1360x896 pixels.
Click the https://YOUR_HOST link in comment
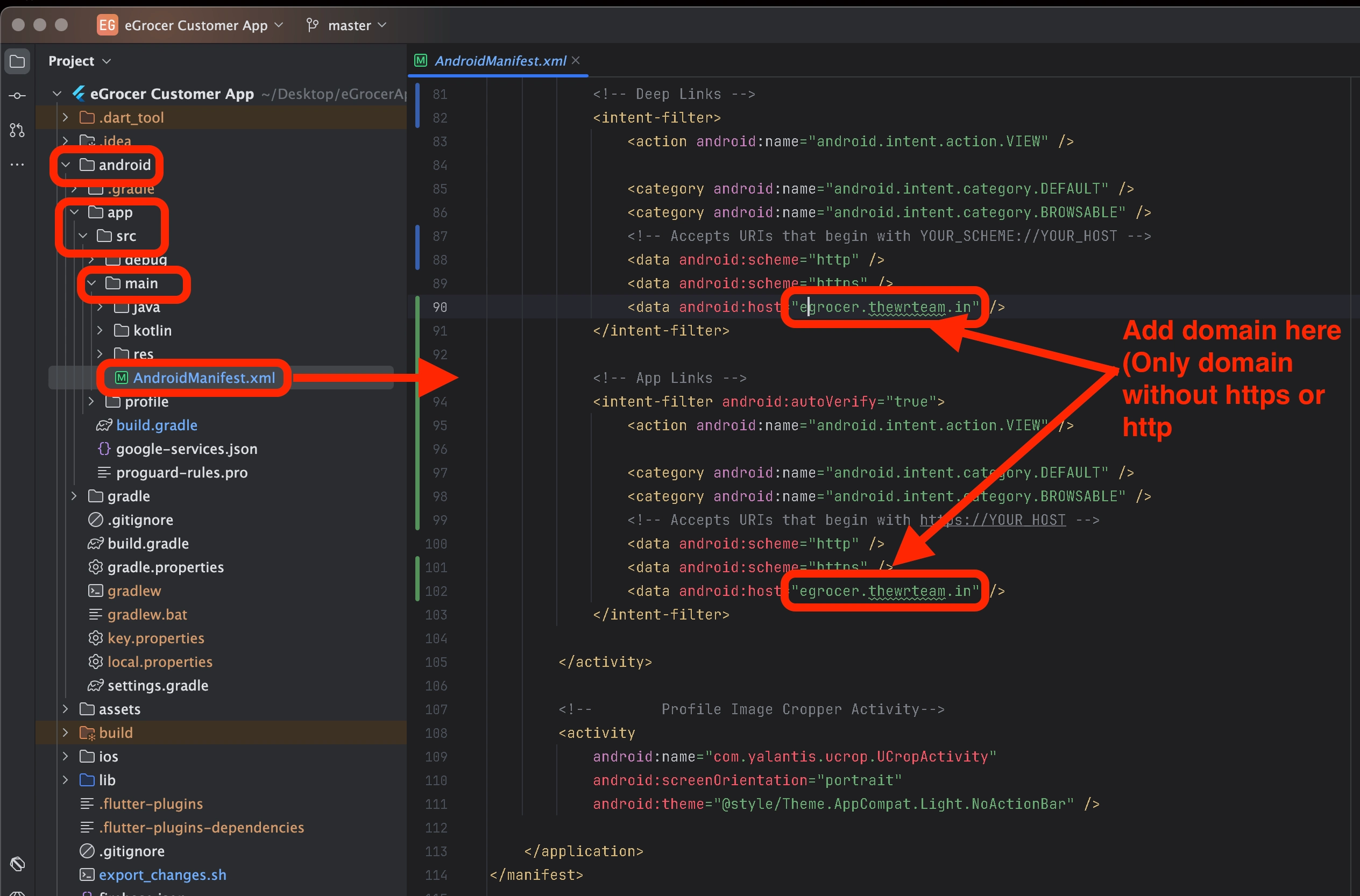[x=993, y=520]
